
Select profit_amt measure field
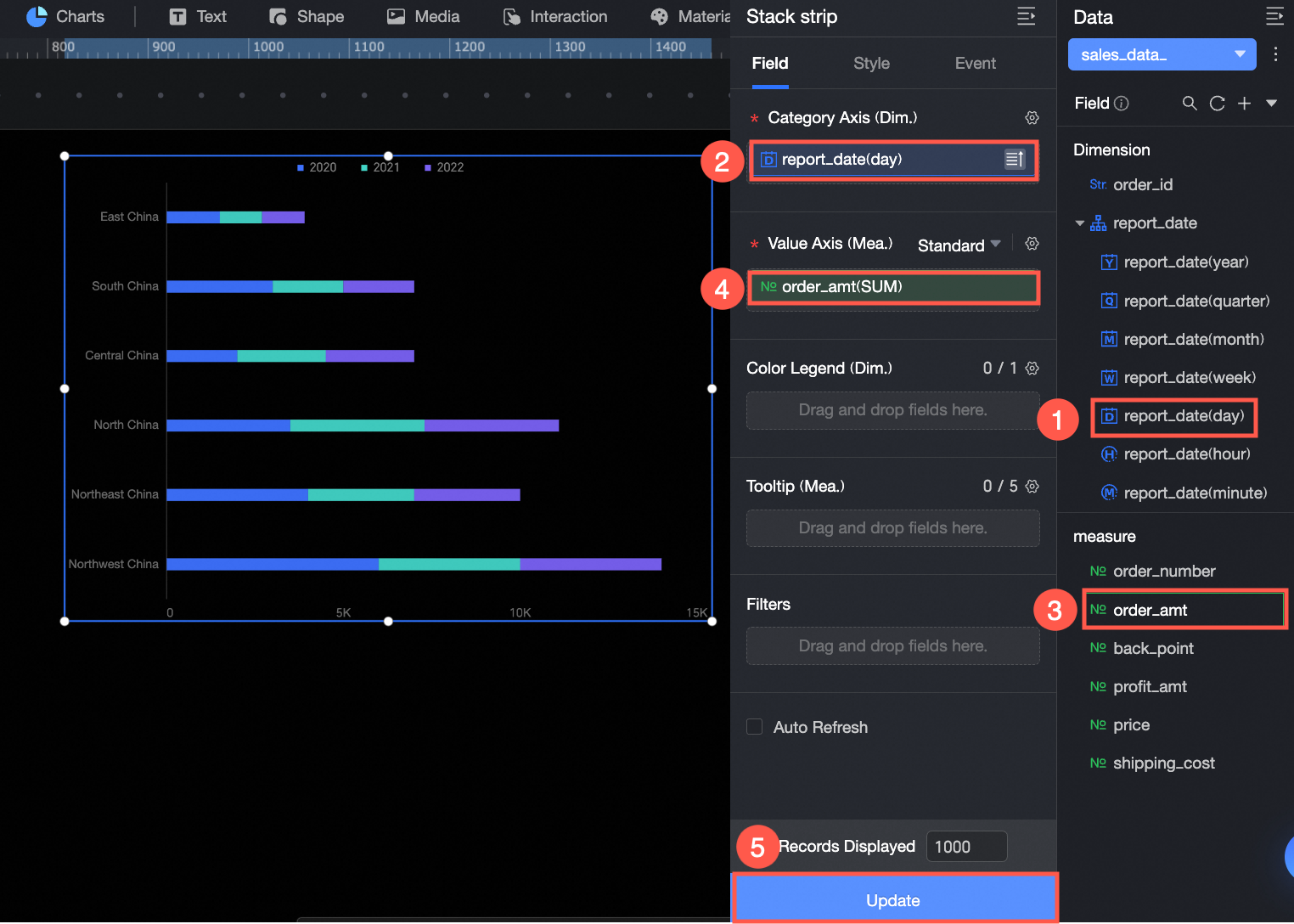pos(1149,687)
